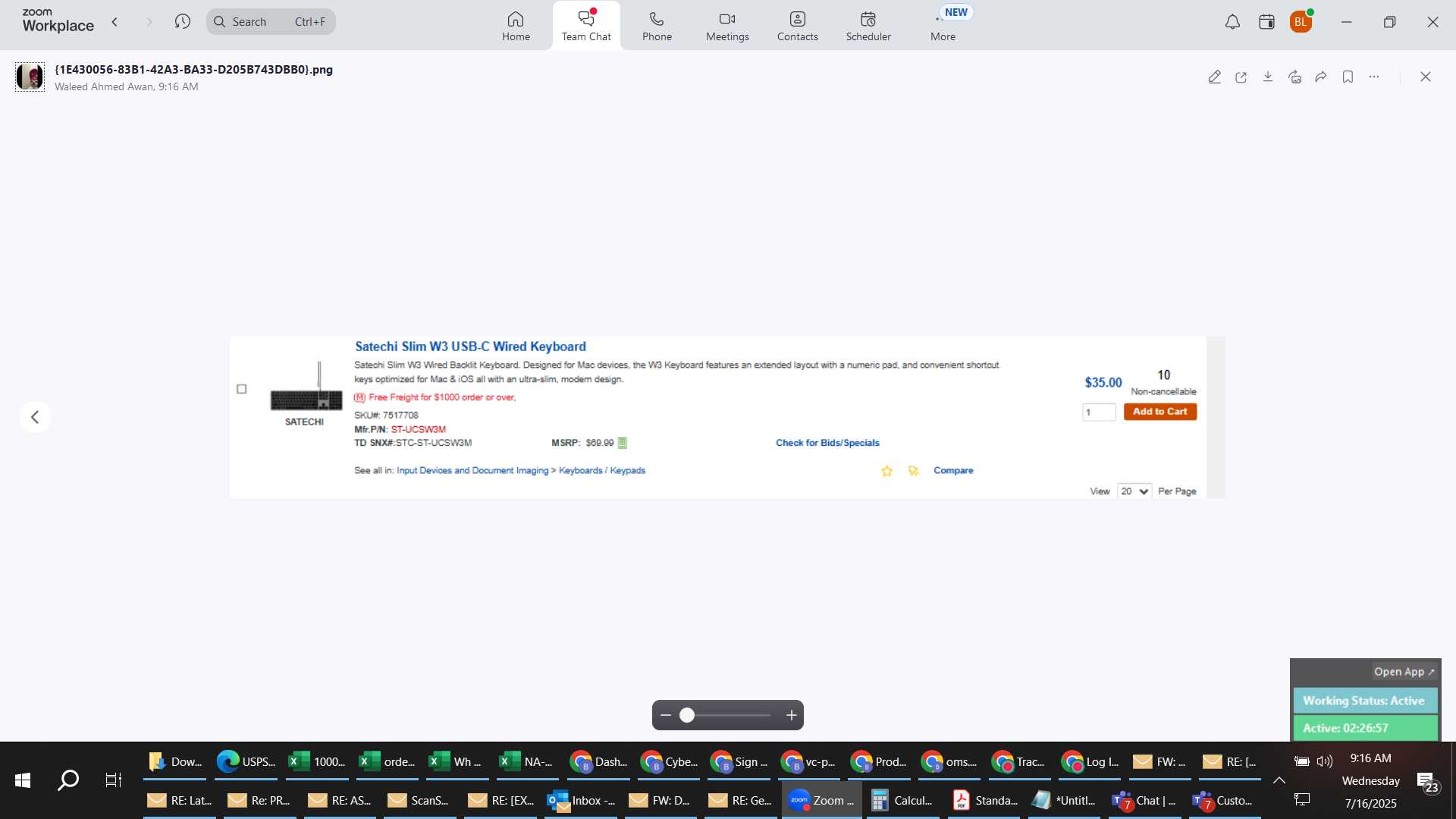Open the Phone tab
The width and height of the screenshot is (1456, 819).
coord(657,26)
